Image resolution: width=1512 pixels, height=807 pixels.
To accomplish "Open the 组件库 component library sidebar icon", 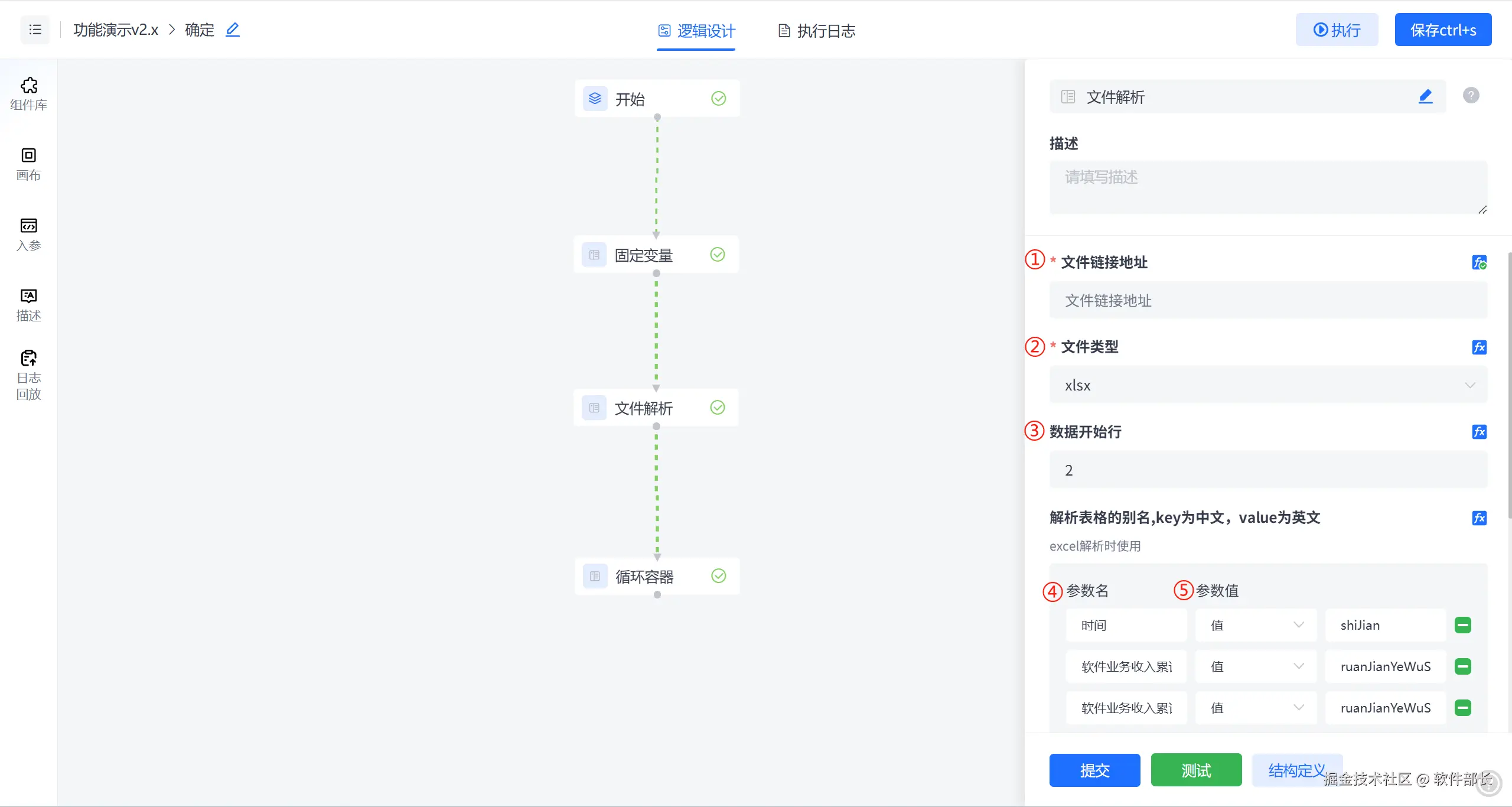I will 28,93.
